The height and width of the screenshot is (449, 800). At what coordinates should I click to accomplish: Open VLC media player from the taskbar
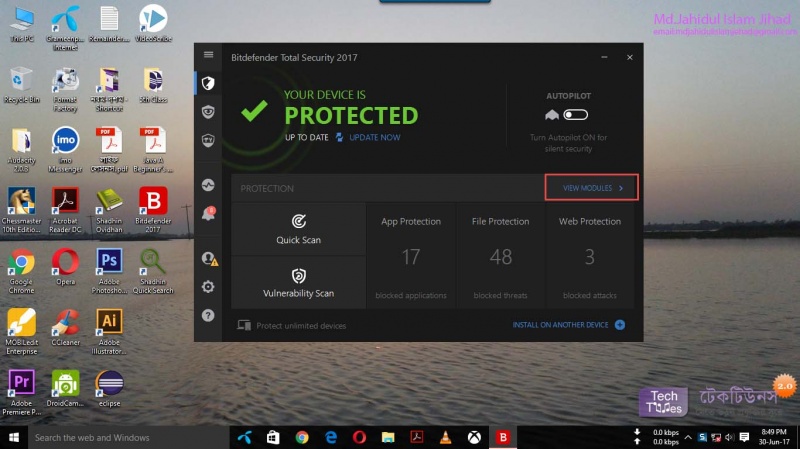(x=445, y=437)
